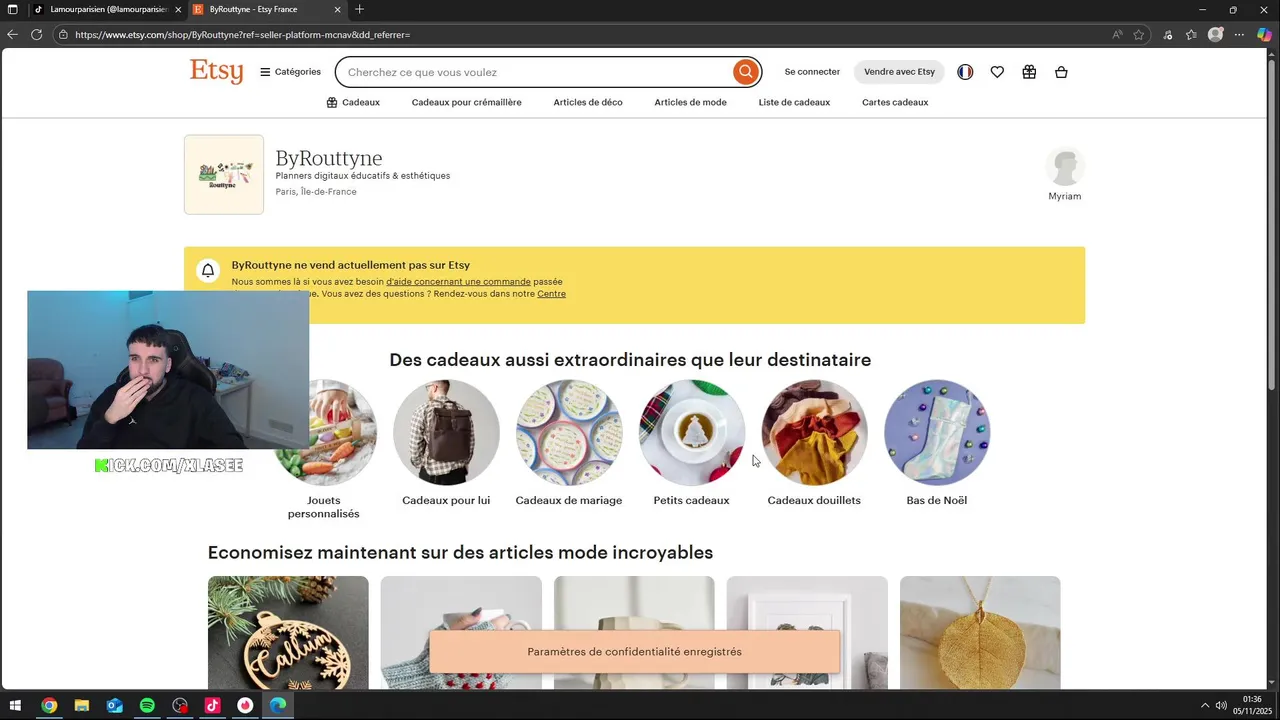Image resolution: width=1280 pixels, height=720 pixels.
Task: Click the Myriam owner name
Action: [1064, 196]
